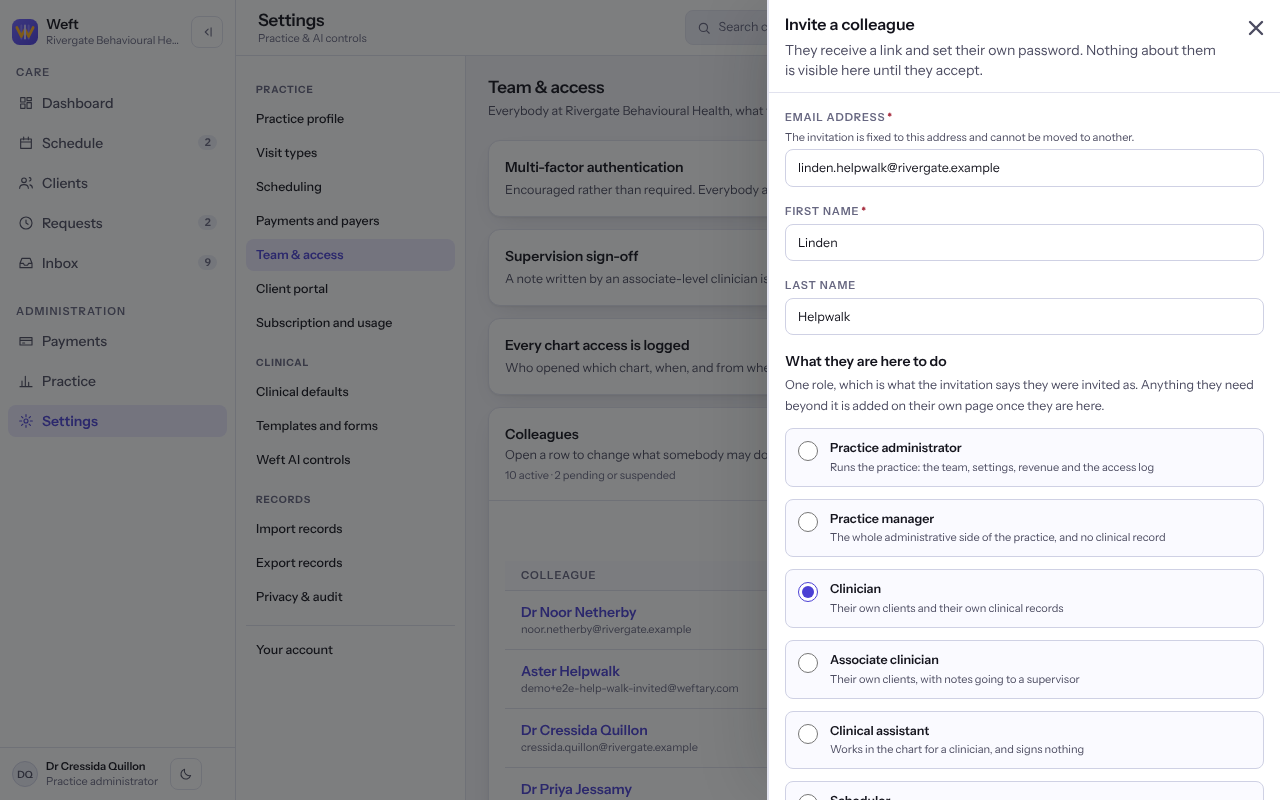The image size is (1280, 800).
Task: Go to Weft AI controls
Action: [350, 460]
